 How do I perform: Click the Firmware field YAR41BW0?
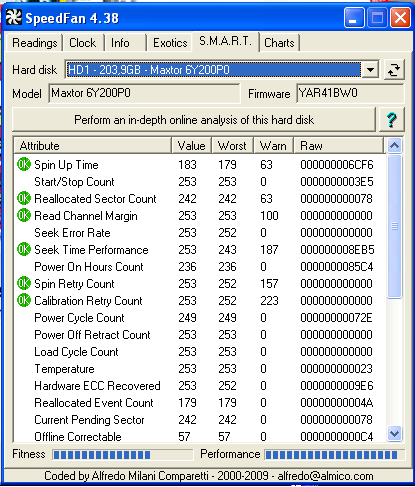[350, 93]
